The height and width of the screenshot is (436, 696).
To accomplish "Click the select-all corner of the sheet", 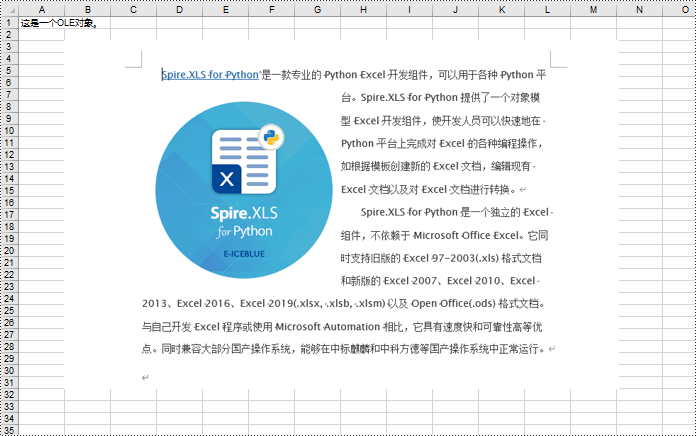I will click(9, 10).
